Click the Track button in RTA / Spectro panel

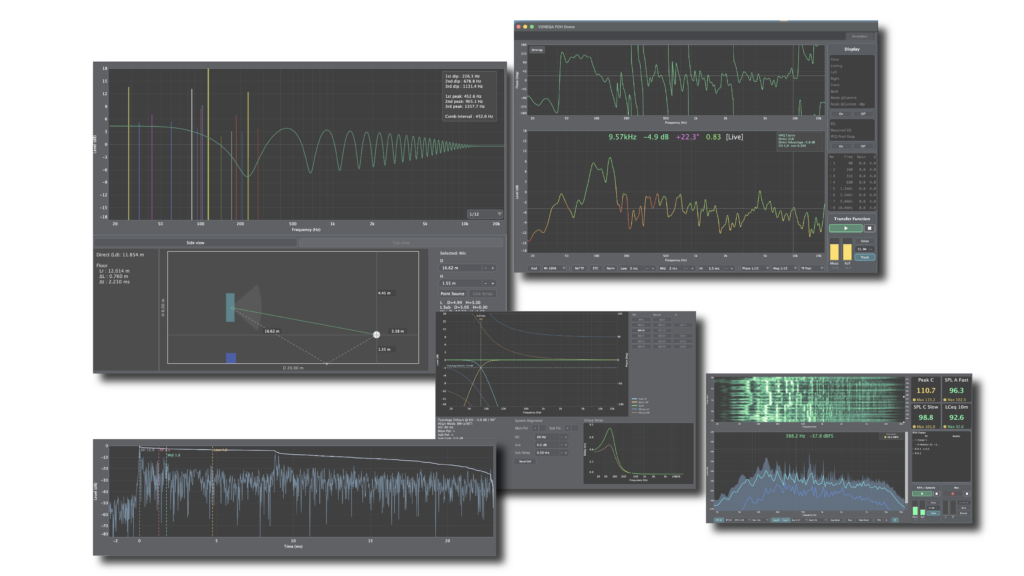pyautogui.click(x=933, y=513)
